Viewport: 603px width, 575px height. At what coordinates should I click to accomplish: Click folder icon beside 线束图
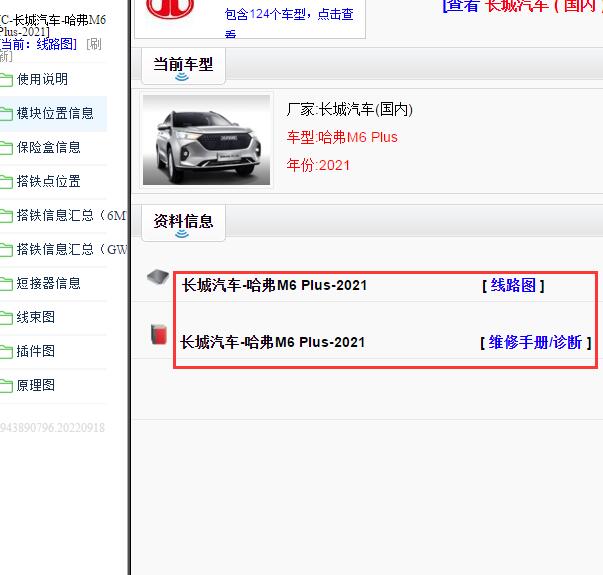[x=6, y=318]
